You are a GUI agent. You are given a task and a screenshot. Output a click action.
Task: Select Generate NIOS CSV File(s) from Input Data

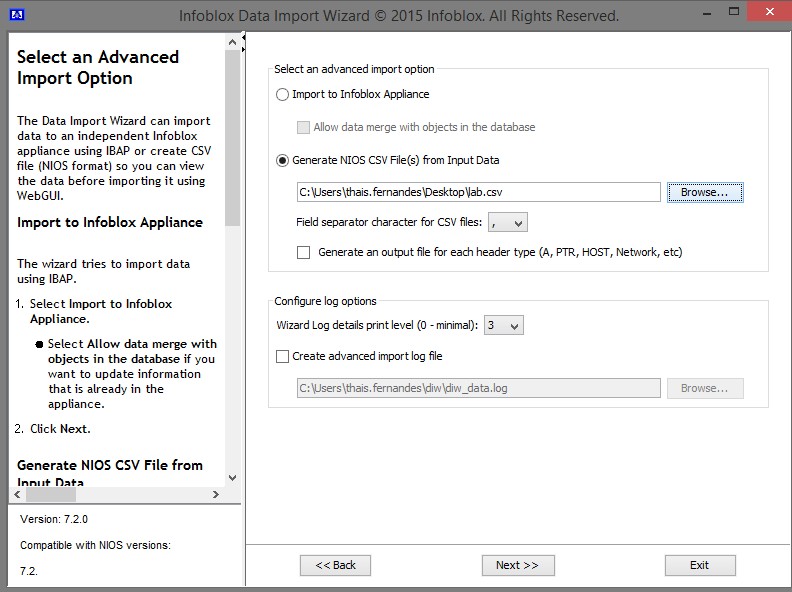coord(282,160)
